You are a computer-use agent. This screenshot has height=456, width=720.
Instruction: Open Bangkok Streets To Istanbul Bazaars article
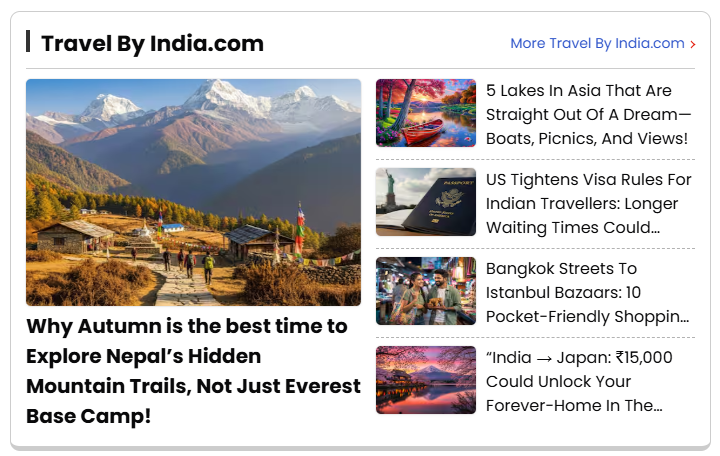pyautogui.click(x=587, y=293)
